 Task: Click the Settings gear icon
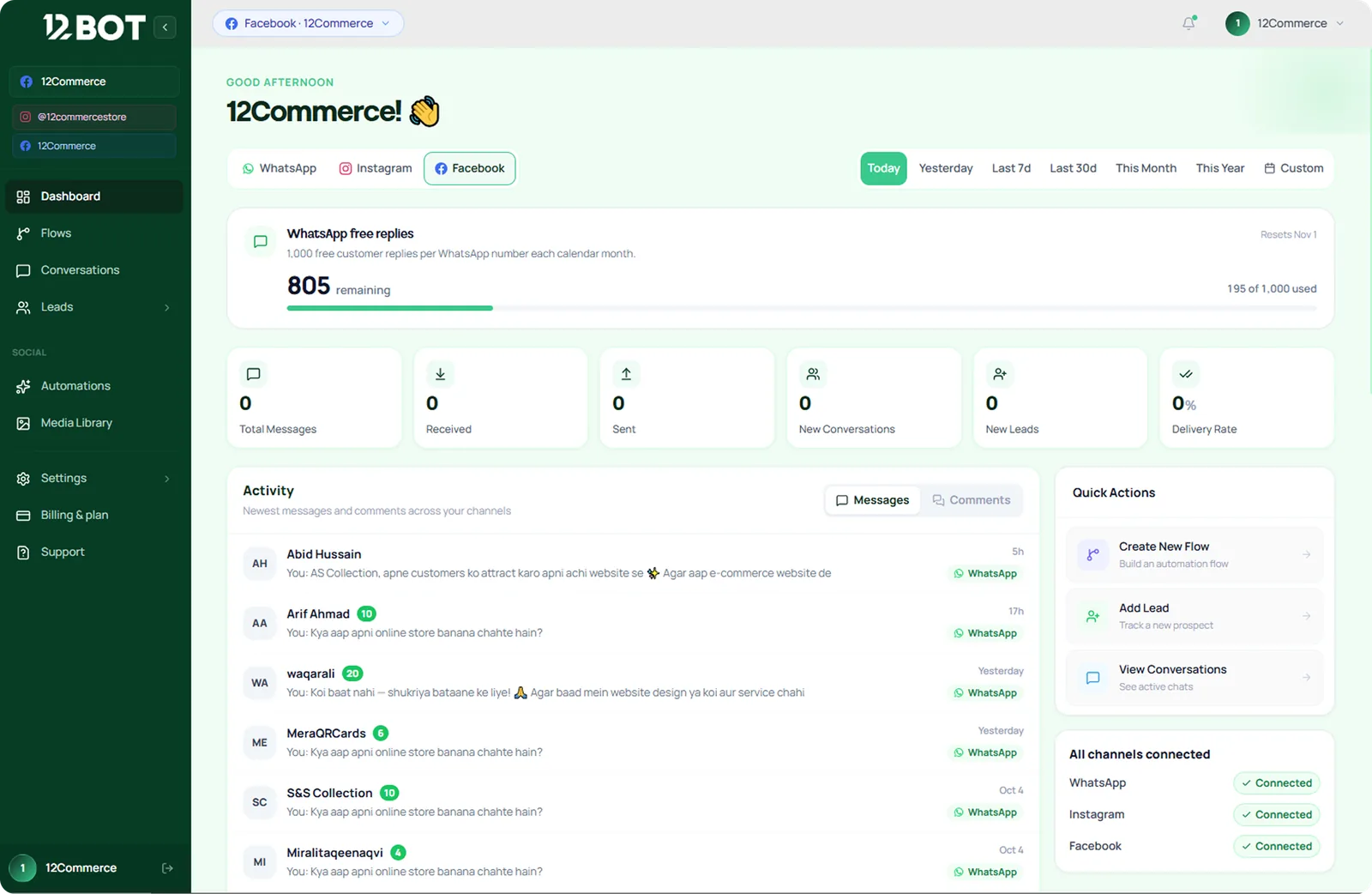(x=23, y=479)
